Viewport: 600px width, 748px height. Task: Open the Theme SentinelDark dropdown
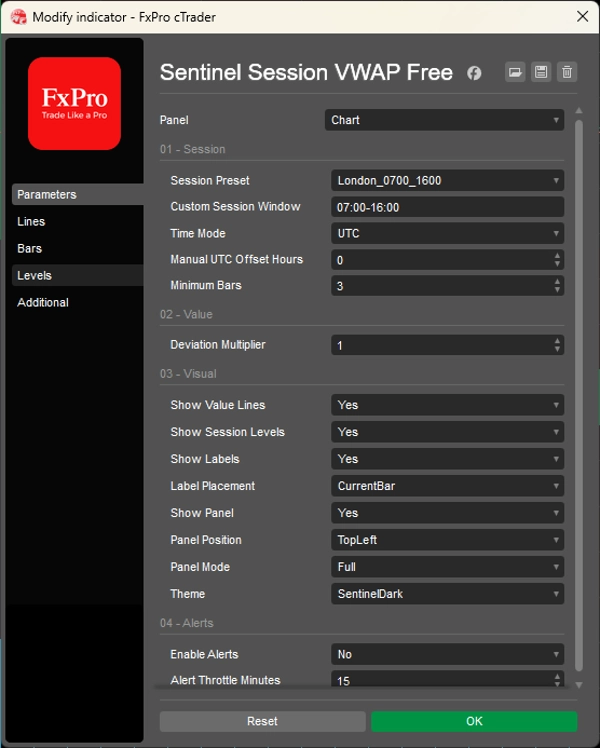pos(447,594)
